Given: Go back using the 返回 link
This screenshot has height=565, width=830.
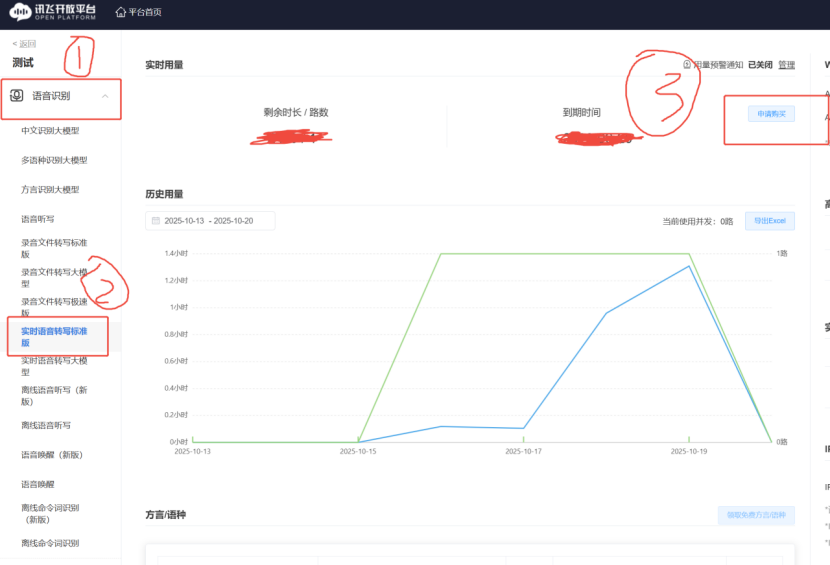Looking at the screenshot, I should tap(24, 44).
